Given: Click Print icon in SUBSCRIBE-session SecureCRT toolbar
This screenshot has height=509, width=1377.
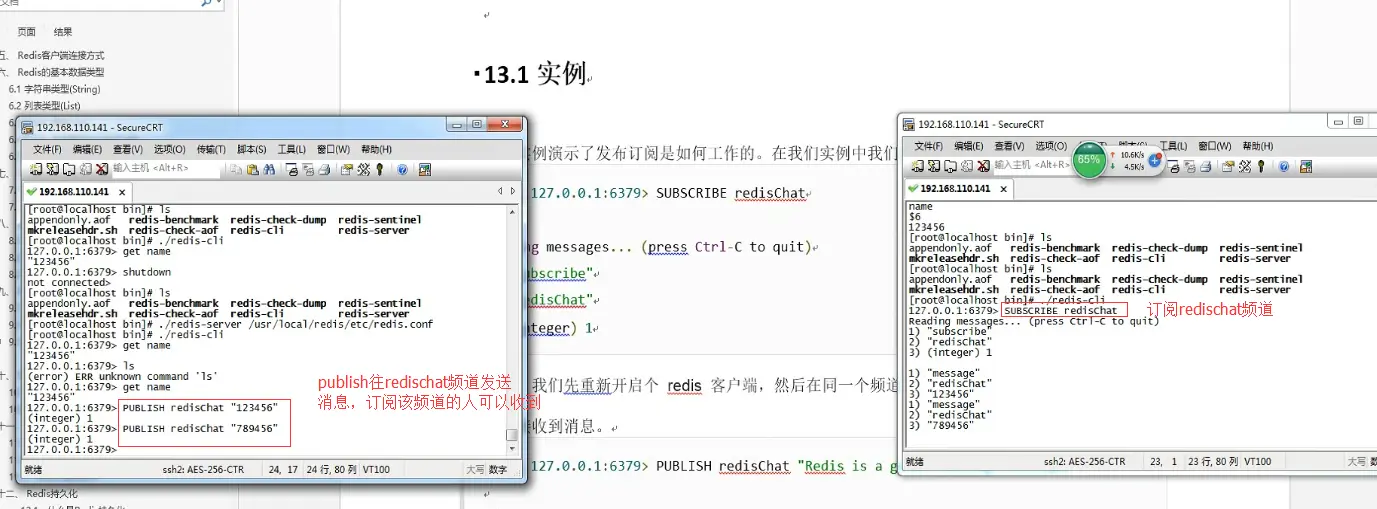Looking at the screenshot, I should (x=1205, y=167).
